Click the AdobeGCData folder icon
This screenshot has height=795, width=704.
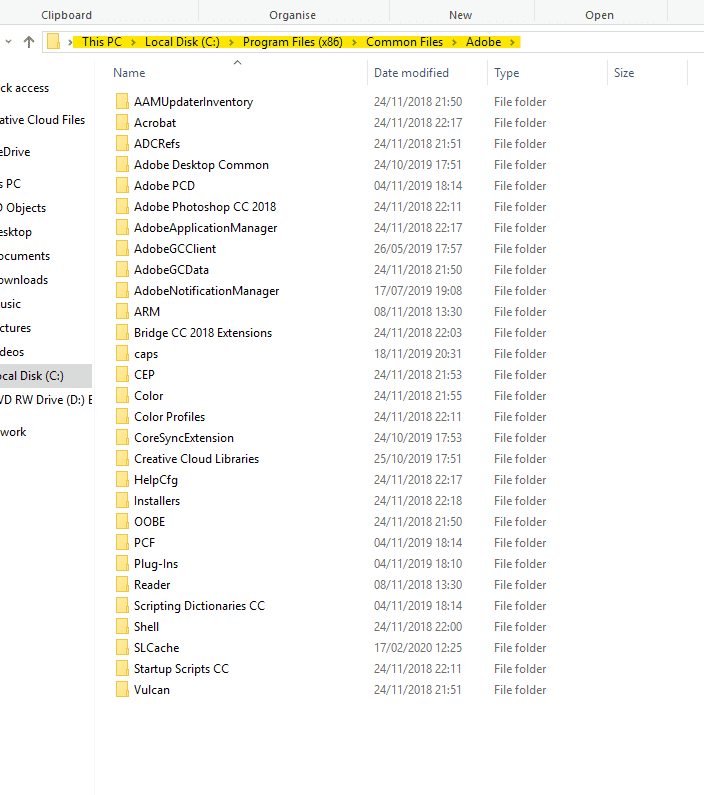click(x=122, y=269)
